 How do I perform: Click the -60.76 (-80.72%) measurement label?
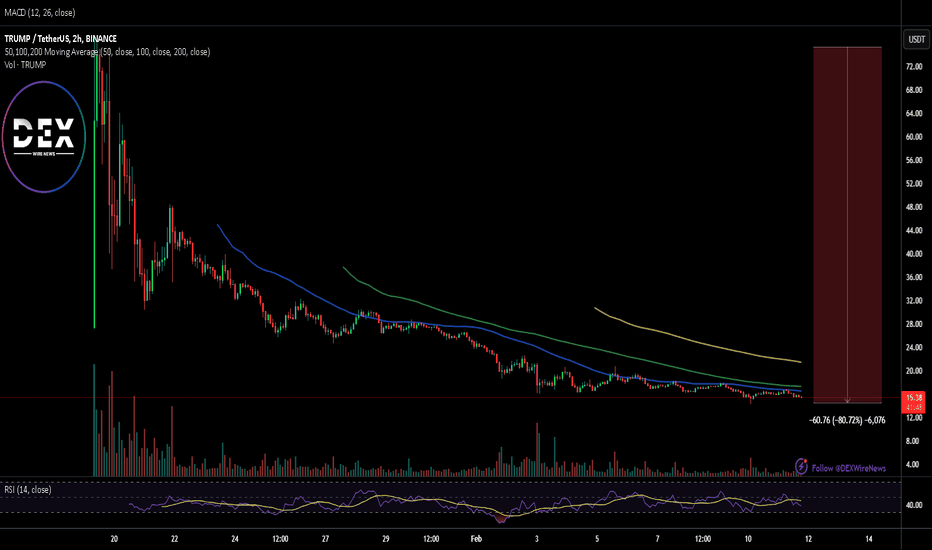[x=847, y=420]
